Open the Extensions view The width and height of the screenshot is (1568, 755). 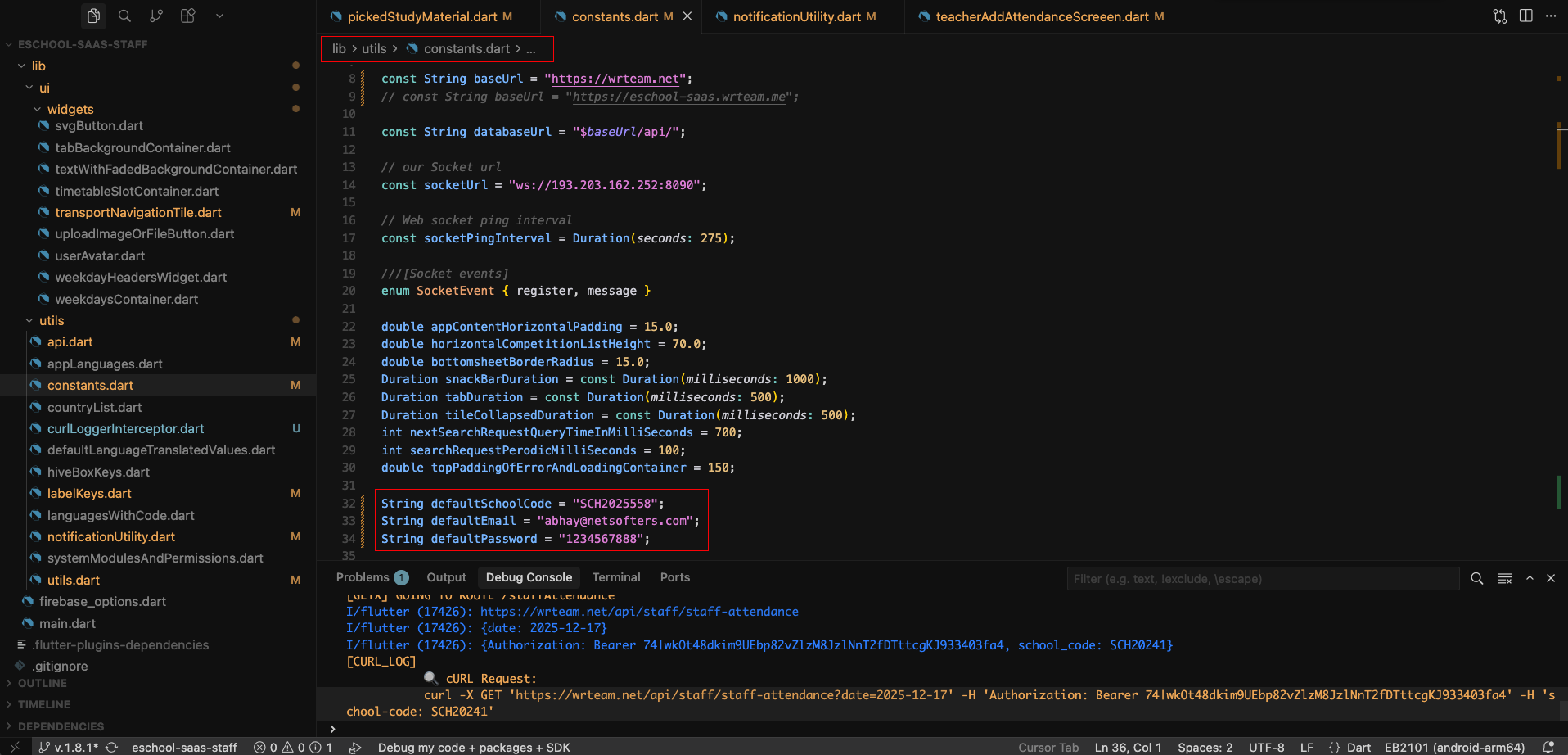[x=187, y=16]
